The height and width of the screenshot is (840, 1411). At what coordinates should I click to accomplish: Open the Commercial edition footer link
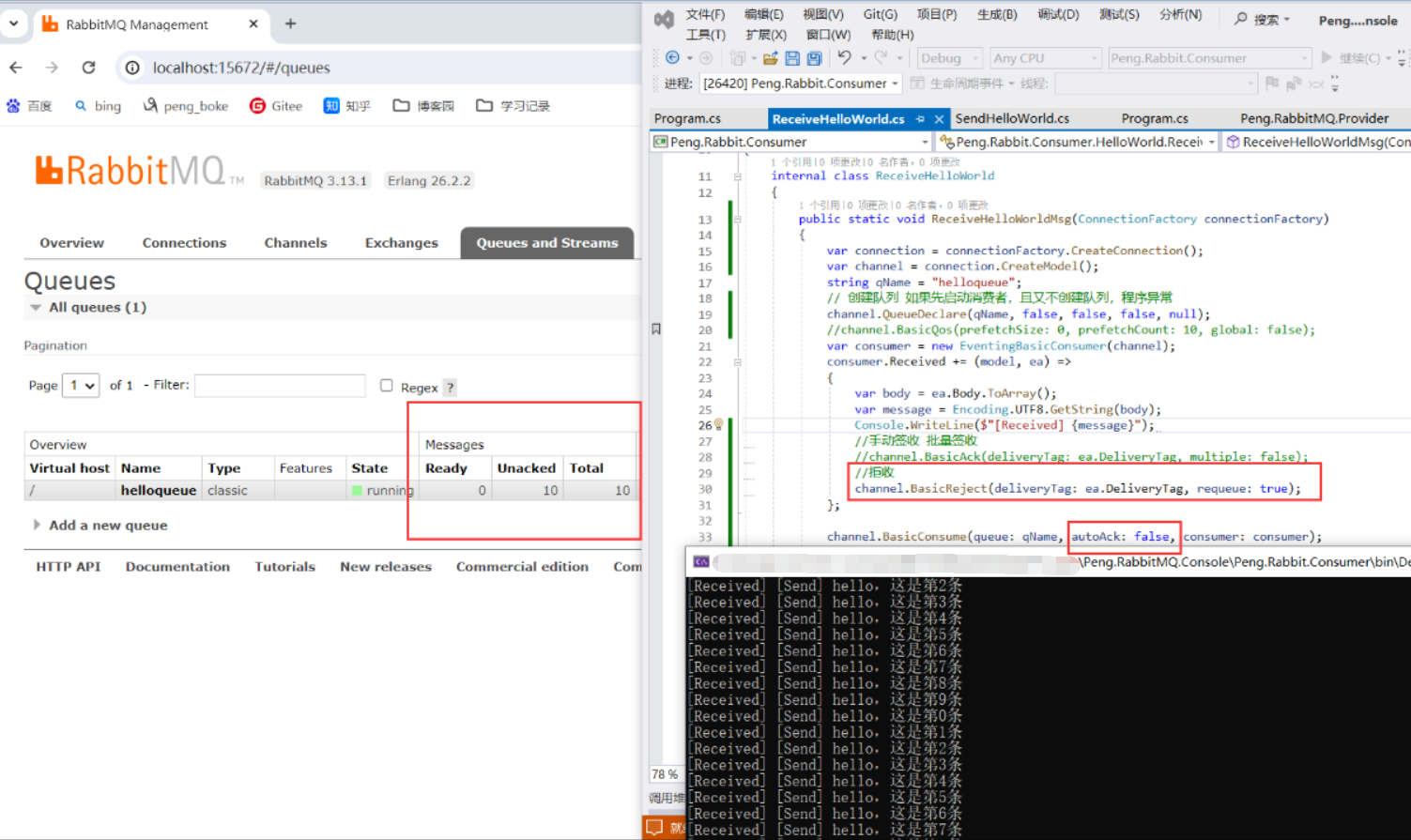[x=522, y=566]
